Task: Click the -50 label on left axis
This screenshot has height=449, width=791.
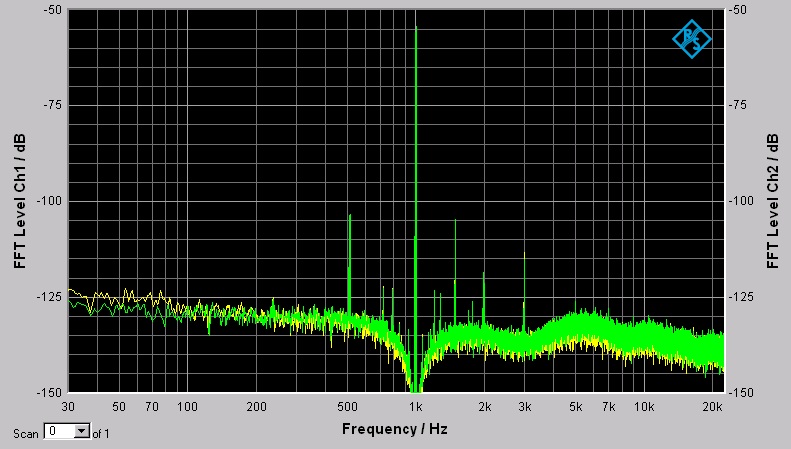Action: (x=50, y=10)
